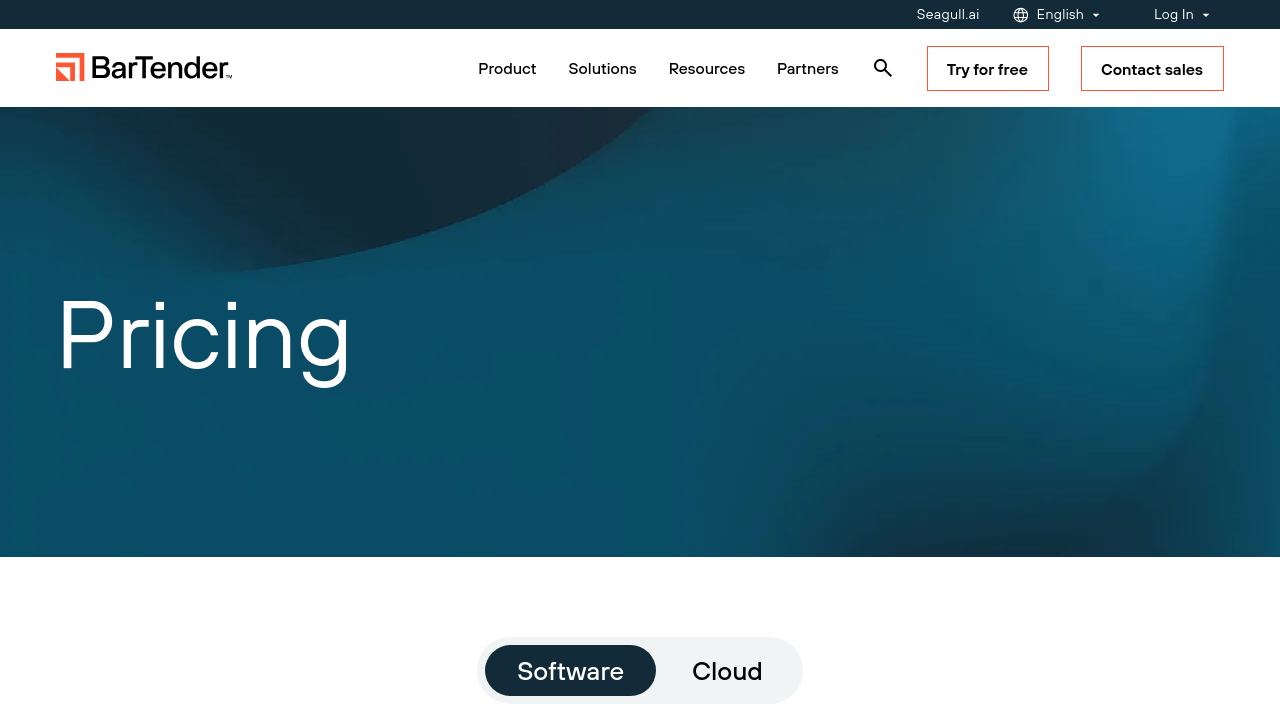Viewport: 1280px width, 720px height.
Task: Click the orange BarTender logo icon
Action: pyautogui.click(x=70, y=67)
